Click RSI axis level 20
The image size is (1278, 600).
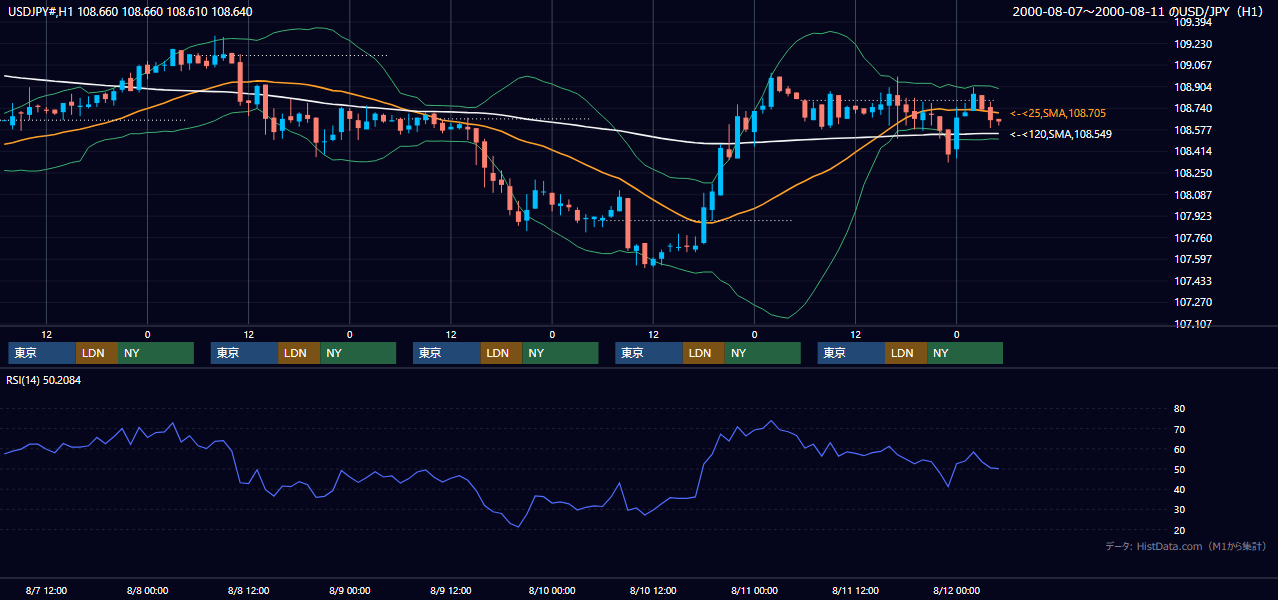1179,530
